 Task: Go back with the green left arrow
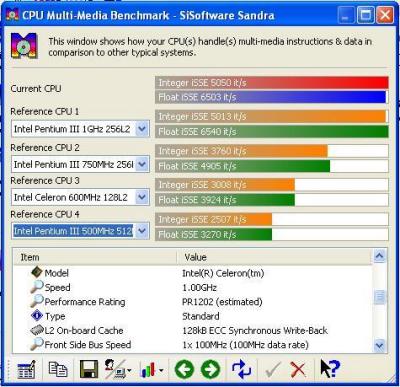[x=184, y=369]
